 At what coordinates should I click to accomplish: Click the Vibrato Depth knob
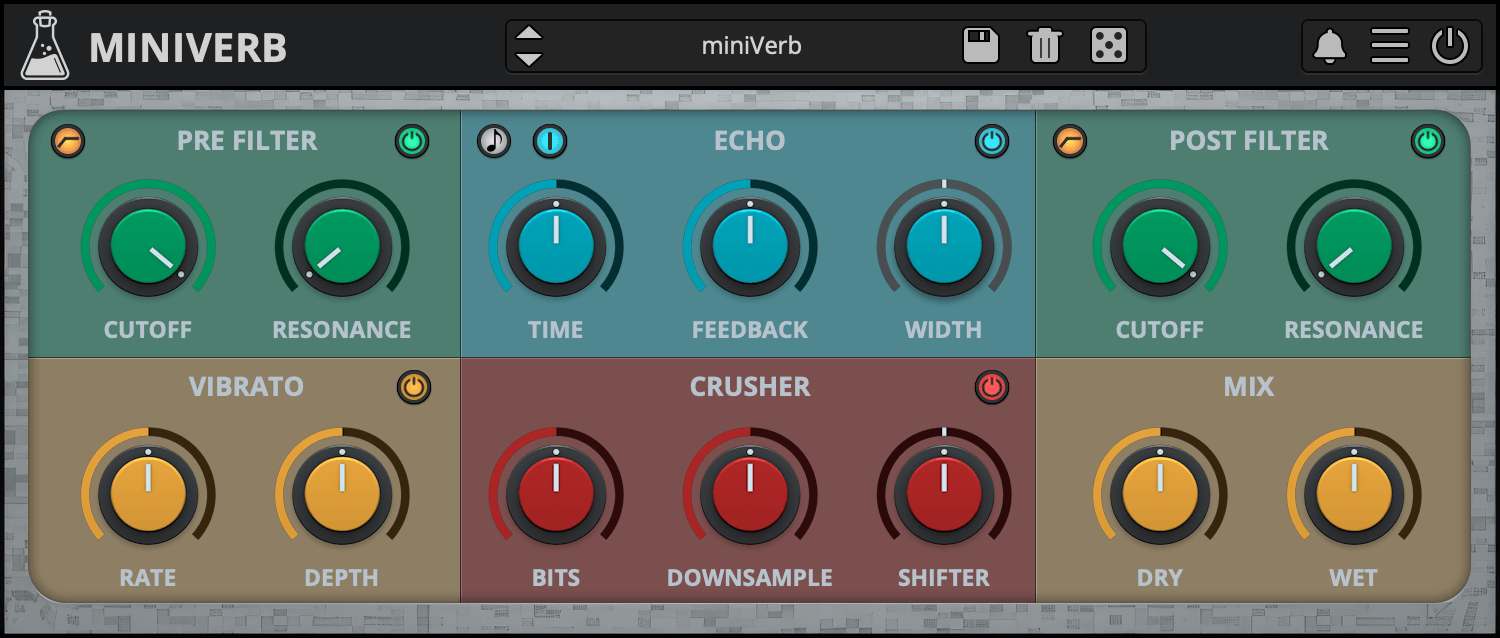click(342, 495)
